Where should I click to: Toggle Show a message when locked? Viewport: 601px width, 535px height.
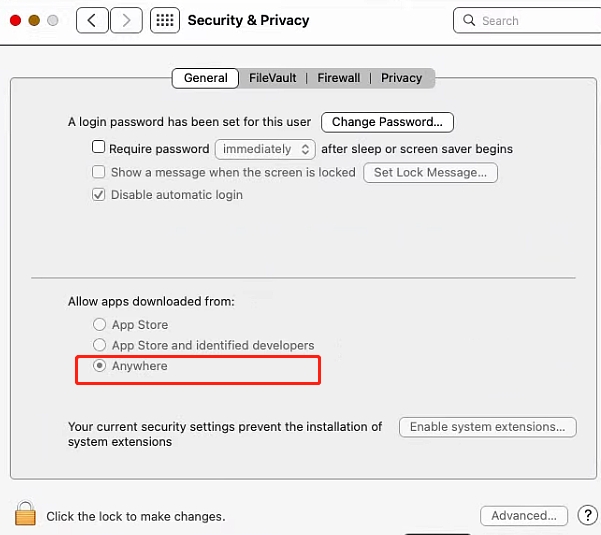99,172
